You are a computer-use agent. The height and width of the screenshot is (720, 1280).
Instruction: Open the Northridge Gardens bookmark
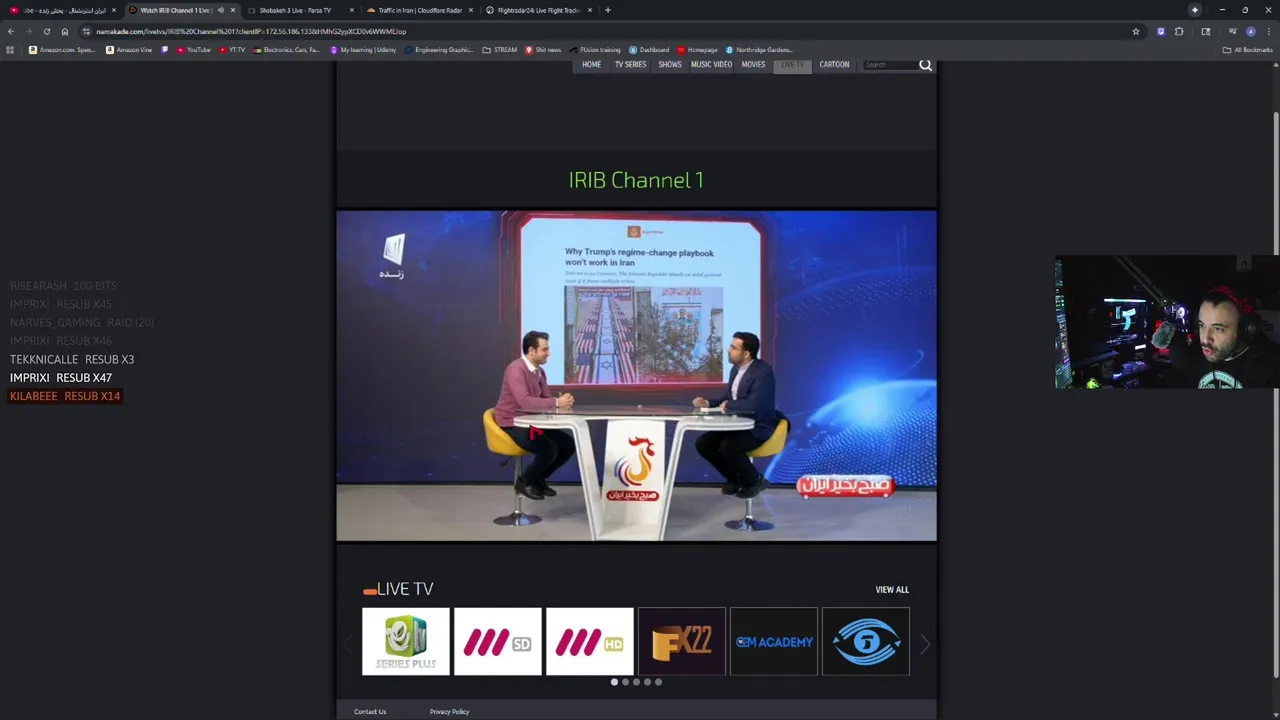pos(760,50)
